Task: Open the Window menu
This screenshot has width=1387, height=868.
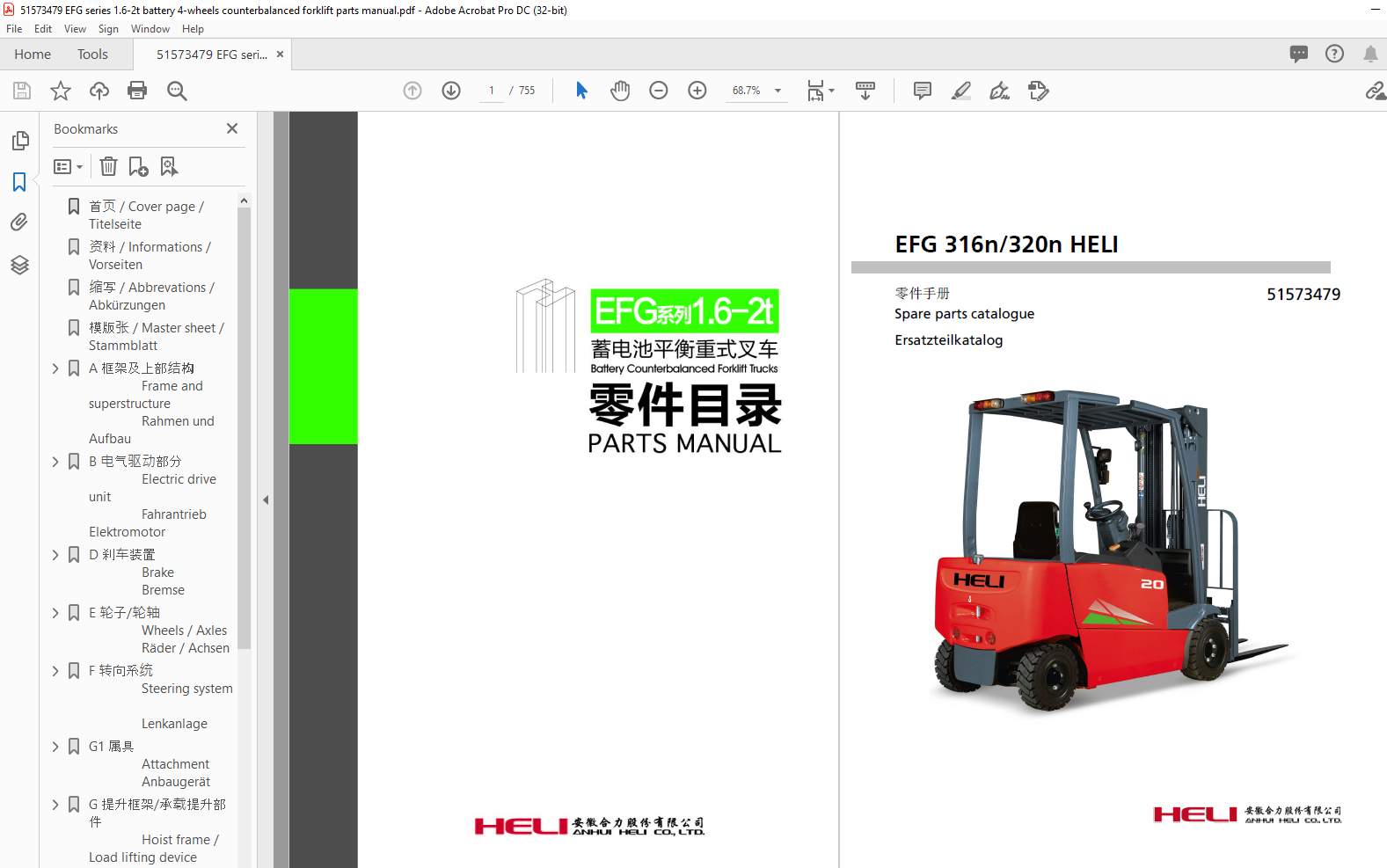Action: click(150, 29)
